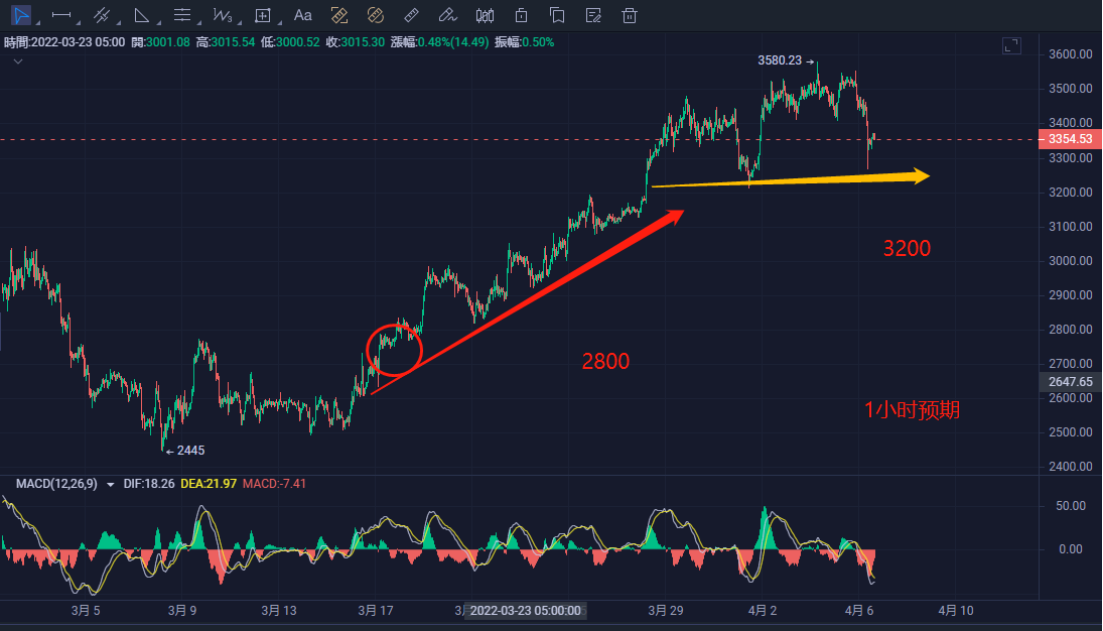Open the Fibonacci levels tool
1103x631 pixels.
[x=182, y=15]
